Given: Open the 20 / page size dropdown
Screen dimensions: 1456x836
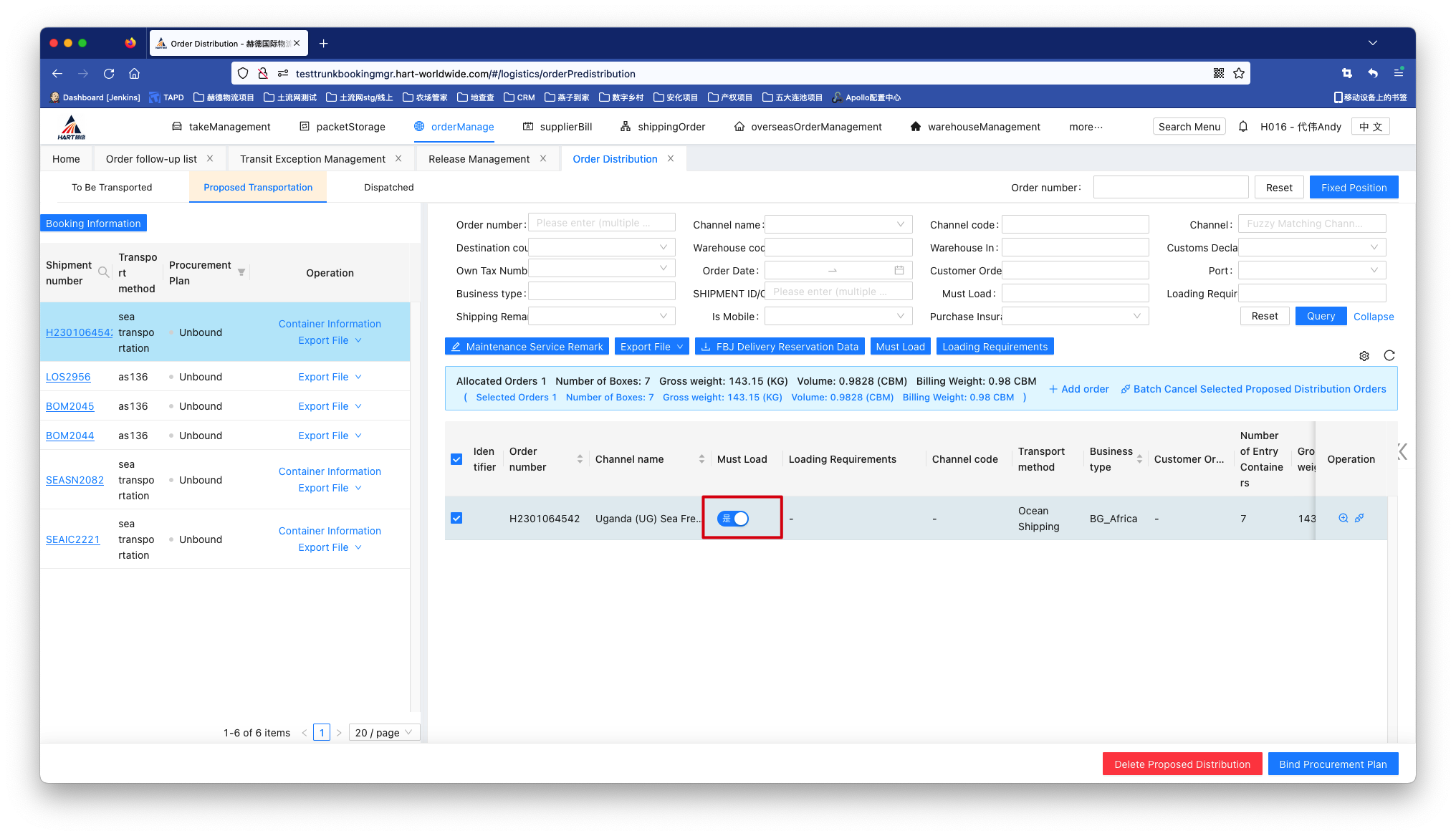Looking at the screenshot, I should 384,732.
